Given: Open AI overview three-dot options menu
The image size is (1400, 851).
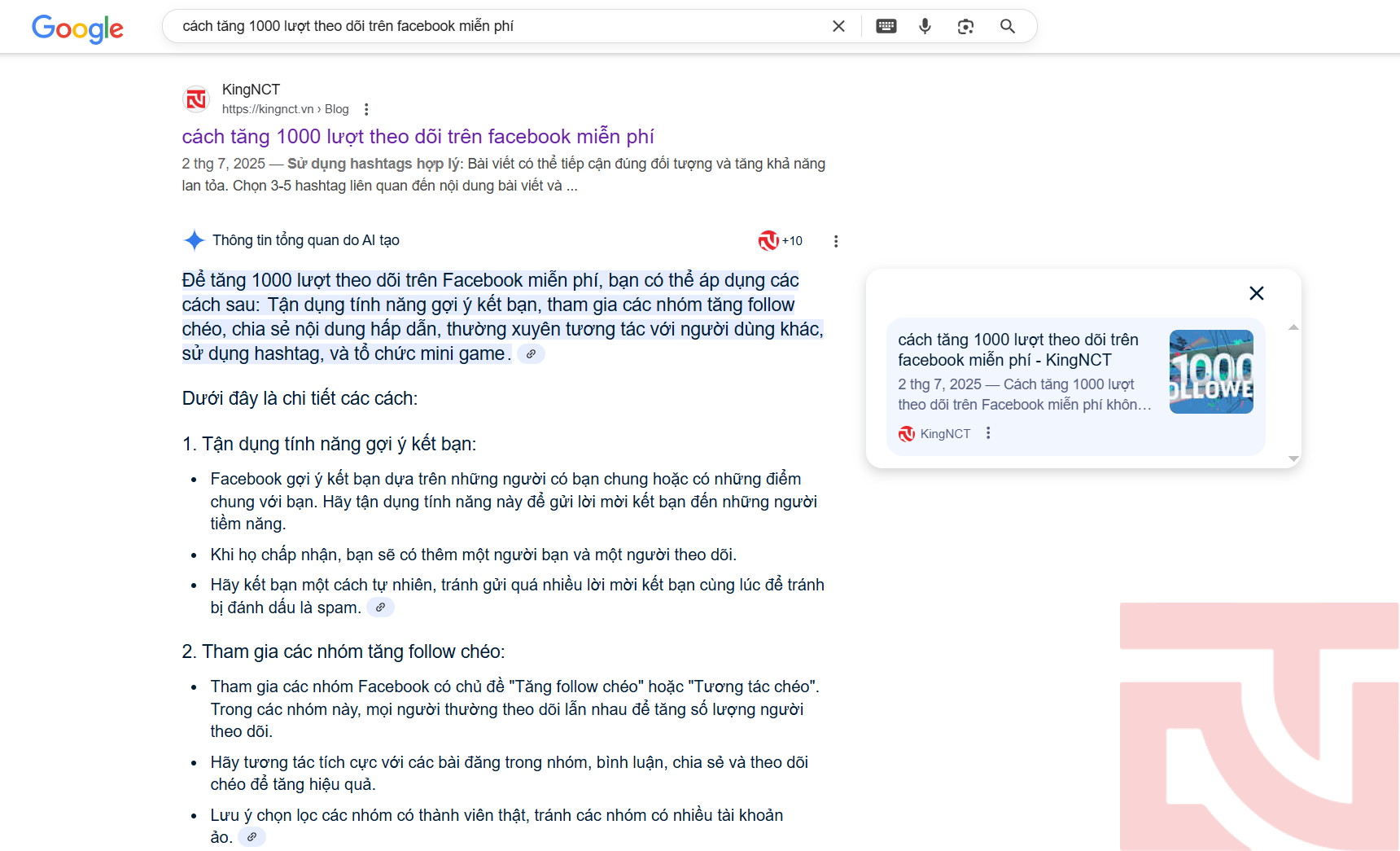Looking at the screenshot, I should click(x=836, y=241).
